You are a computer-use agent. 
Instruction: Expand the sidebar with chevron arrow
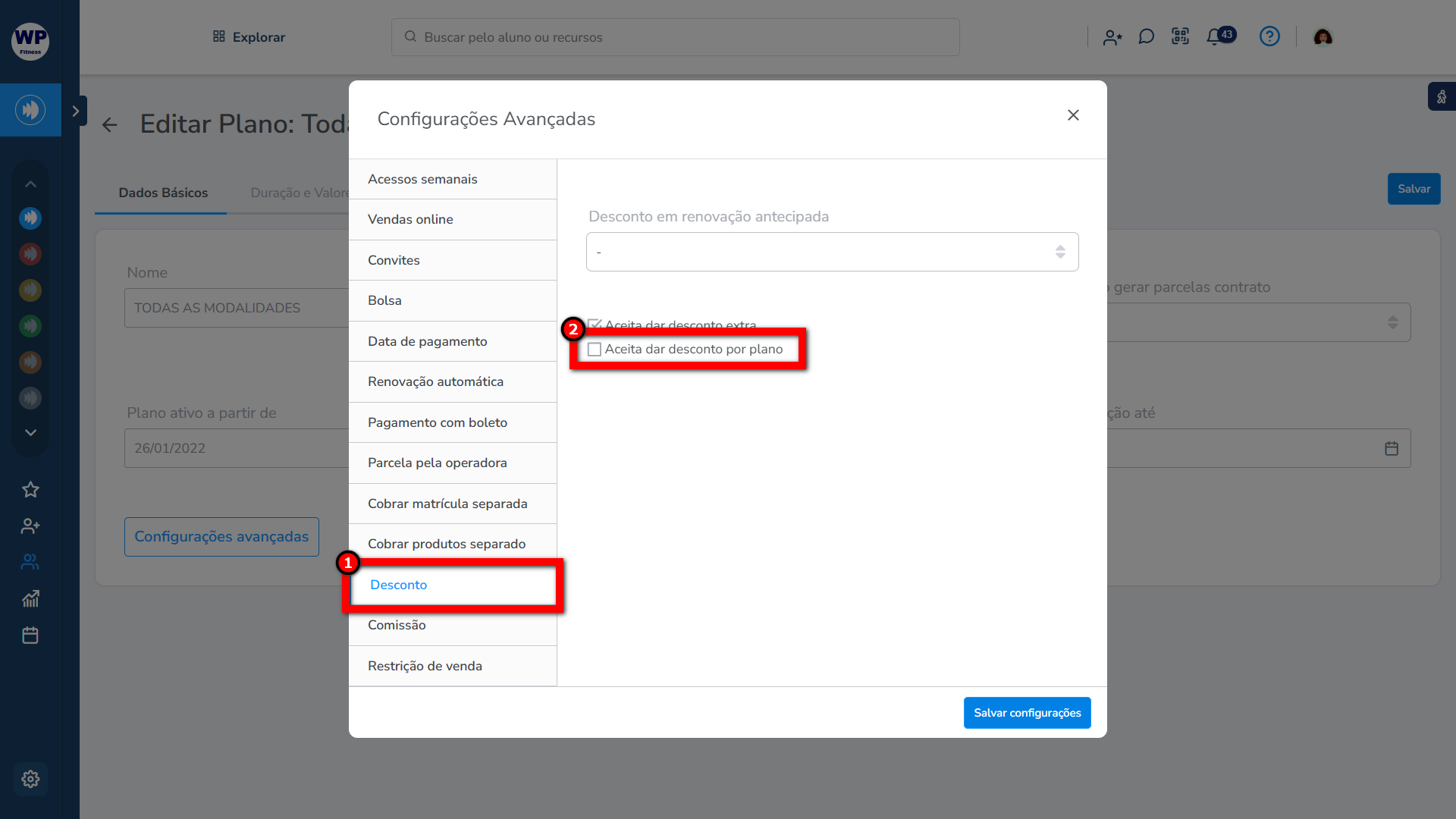[x=75, y=111]
